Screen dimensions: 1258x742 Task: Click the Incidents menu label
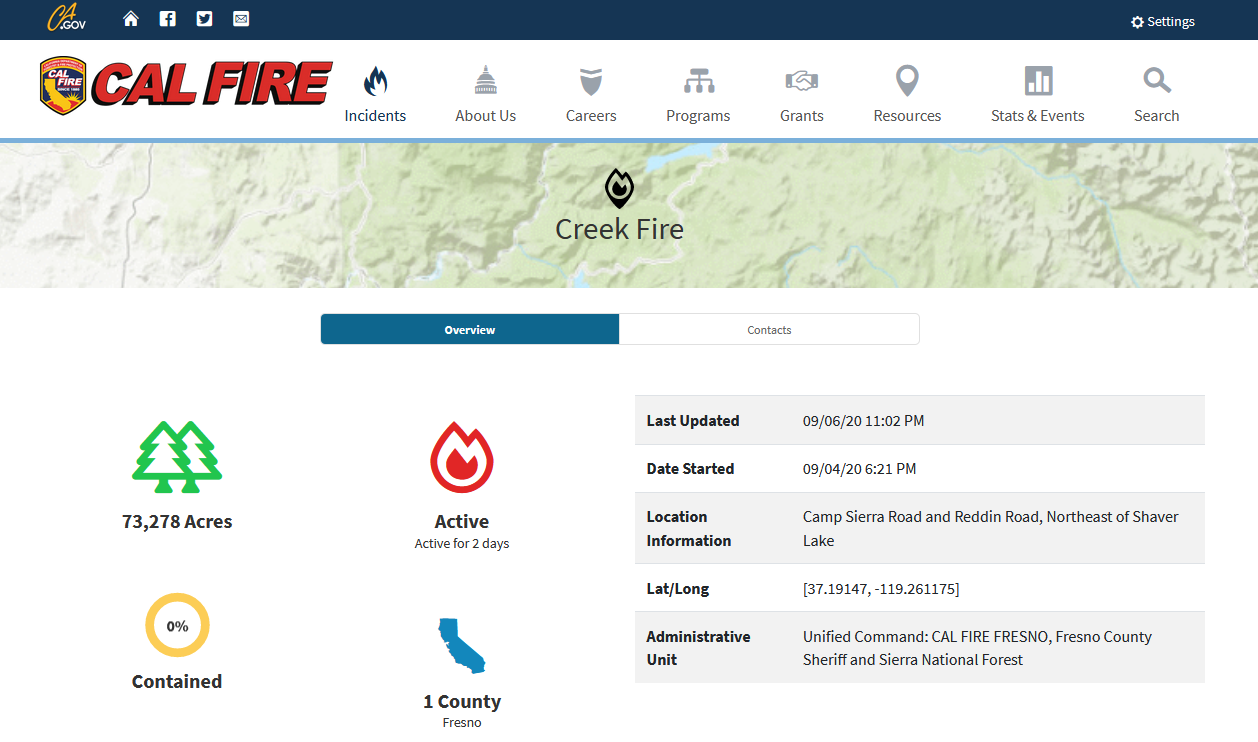coord(375,116)
